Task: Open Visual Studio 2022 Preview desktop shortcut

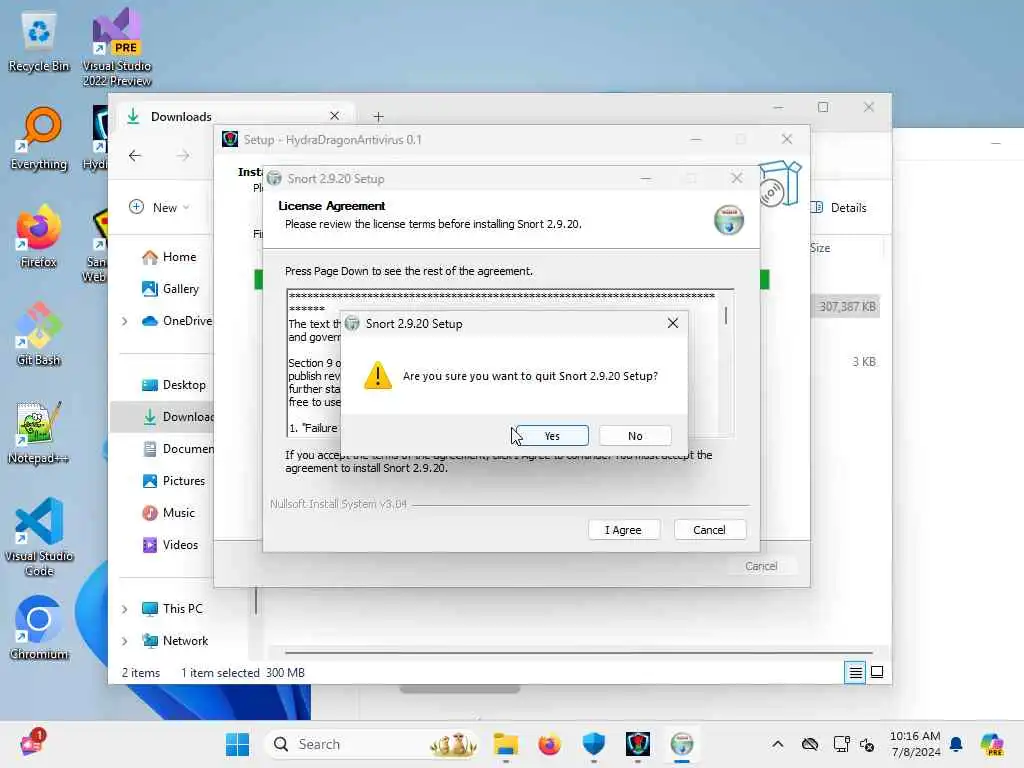Action: pos(117,48)
